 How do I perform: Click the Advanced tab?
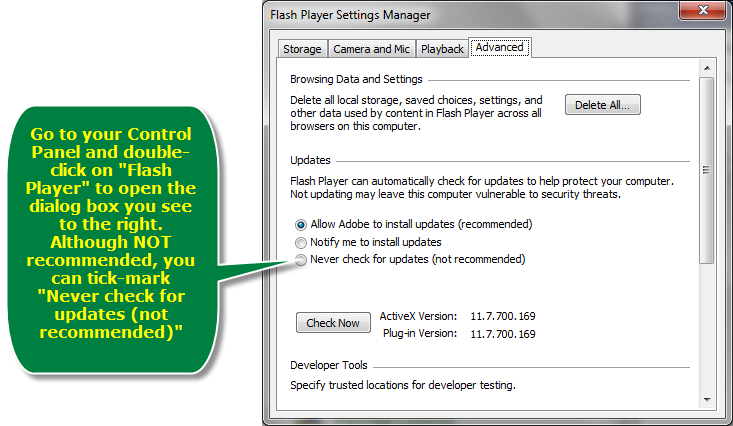pos(500,48)
